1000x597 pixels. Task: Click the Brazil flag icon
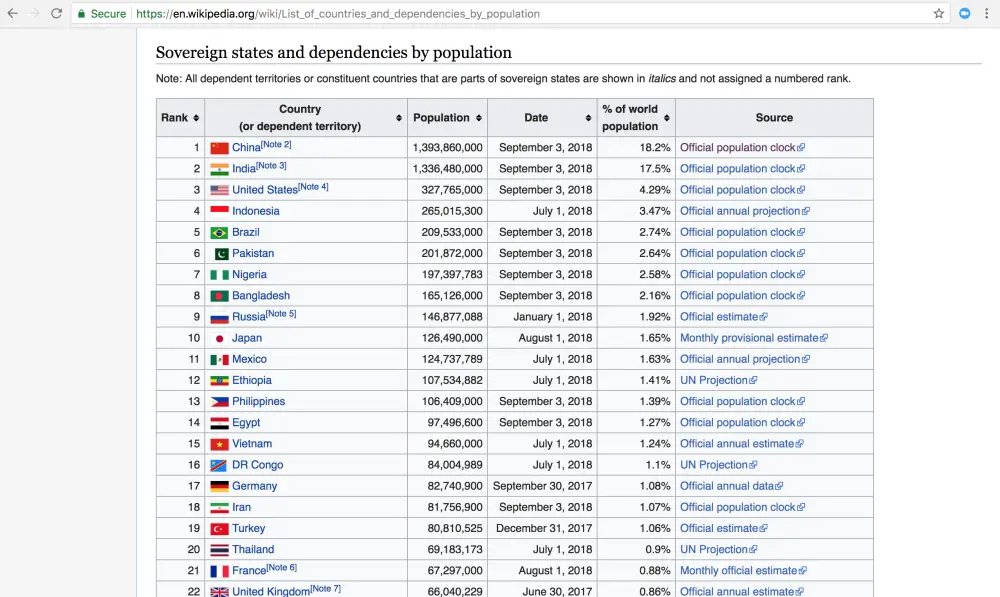tap(219, 233)
